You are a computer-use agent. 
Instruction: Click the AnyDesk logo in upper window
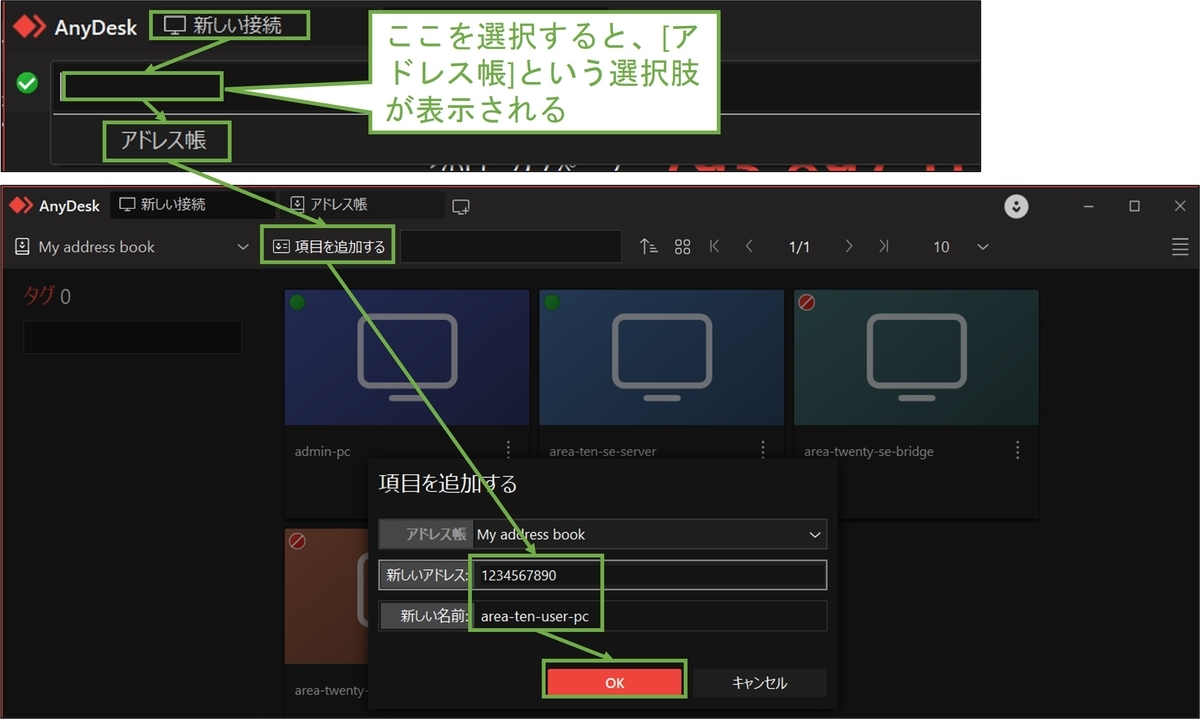click(74, 27)
